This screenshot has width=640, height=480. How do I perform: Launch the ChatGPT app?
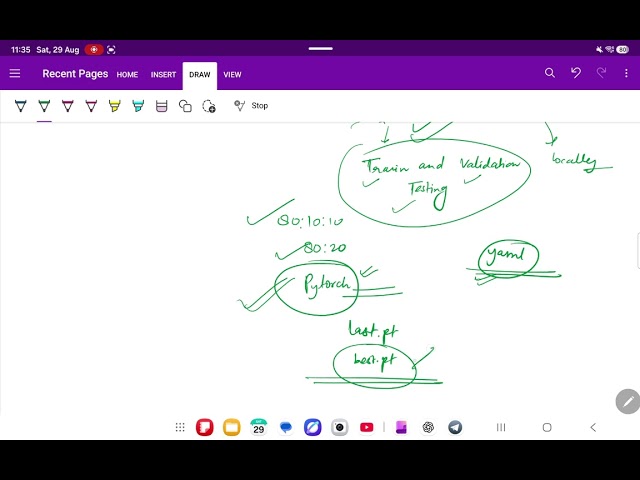pyautogui.click(x=428, y=427)
